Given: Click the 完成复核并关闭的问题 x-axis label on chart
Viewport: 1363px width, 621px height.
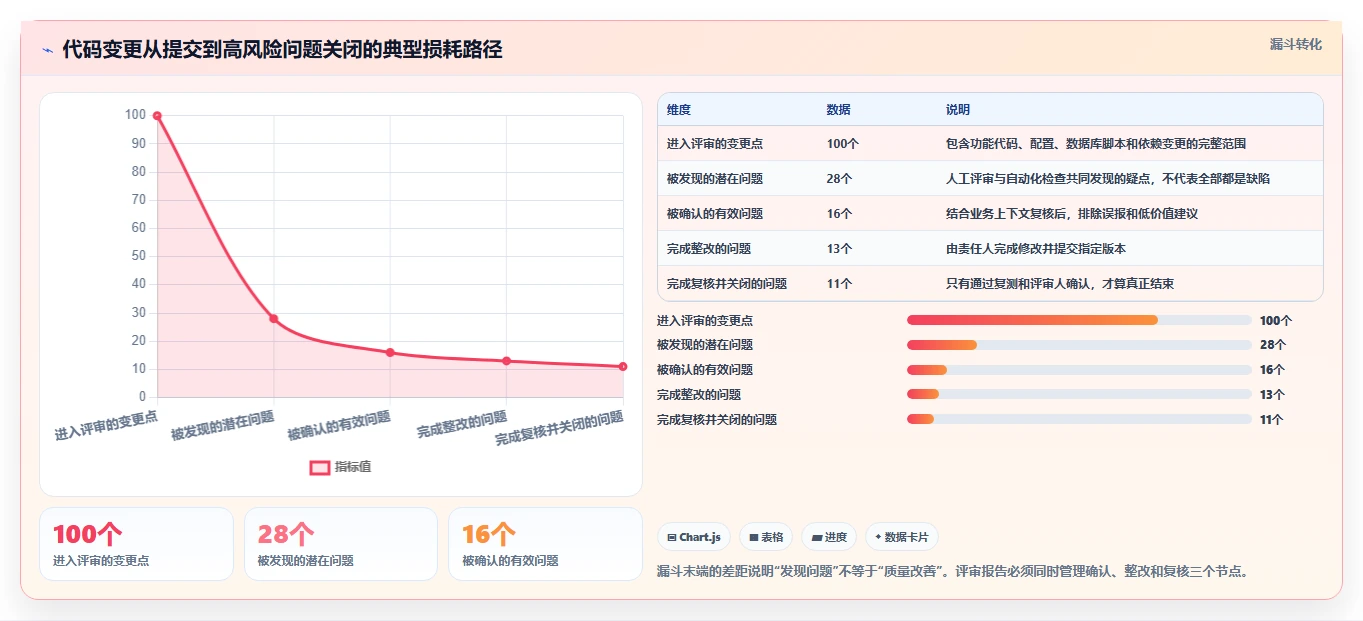Looking at the screenshot, I should coord(560,428).
